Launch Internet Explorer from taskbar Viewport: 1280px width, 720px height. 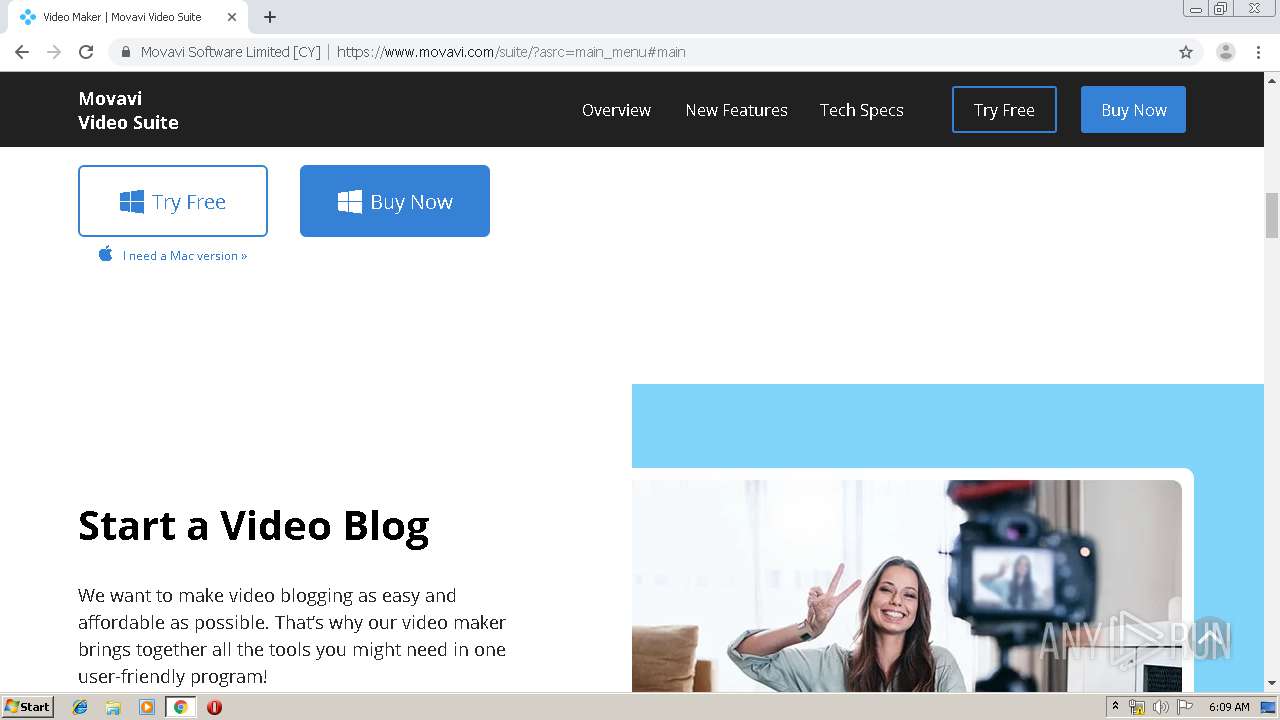(80, 707)
